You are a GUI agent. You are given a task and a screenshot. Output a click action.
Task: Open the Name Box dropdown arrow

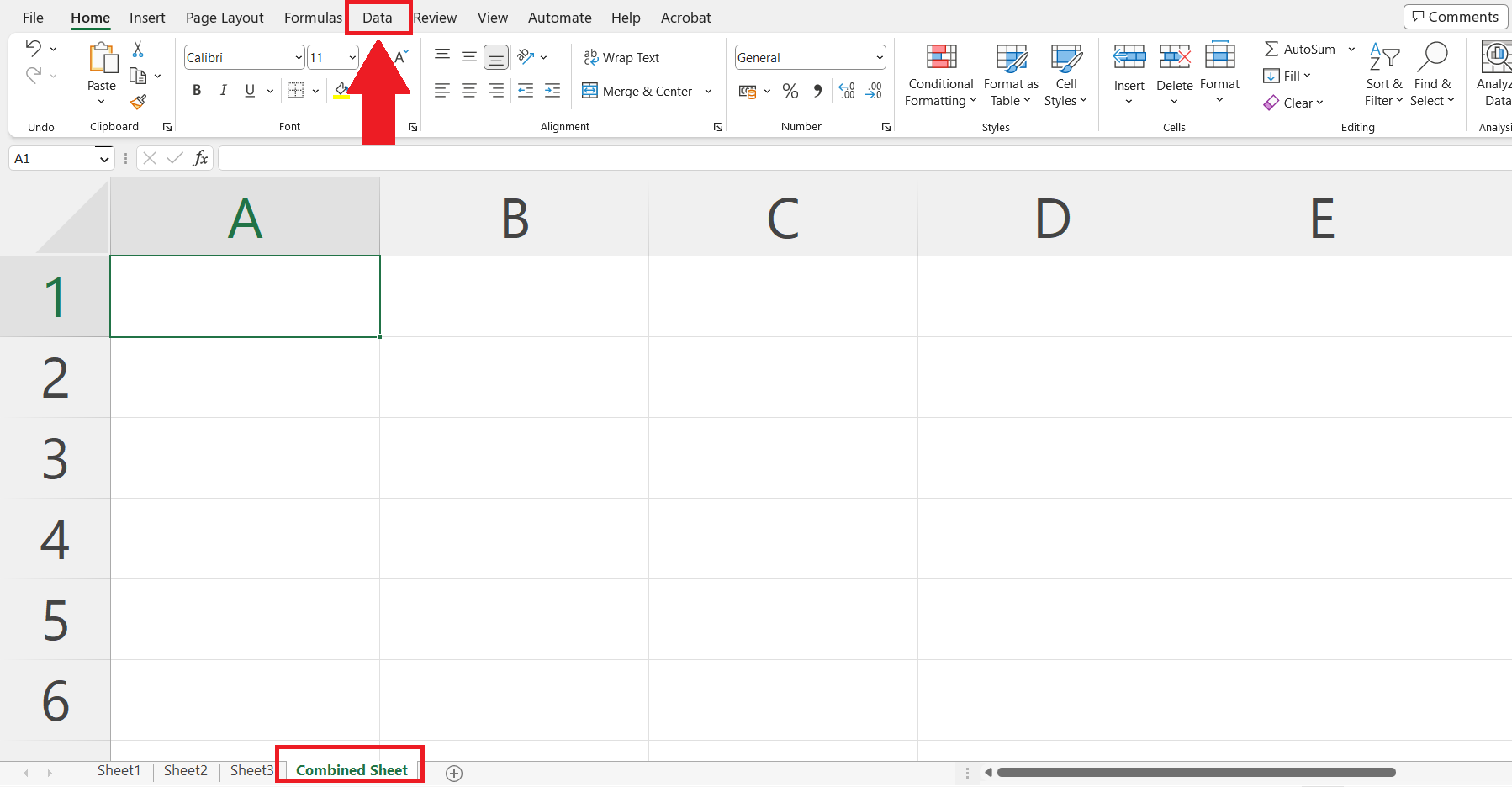click(104, 159)
